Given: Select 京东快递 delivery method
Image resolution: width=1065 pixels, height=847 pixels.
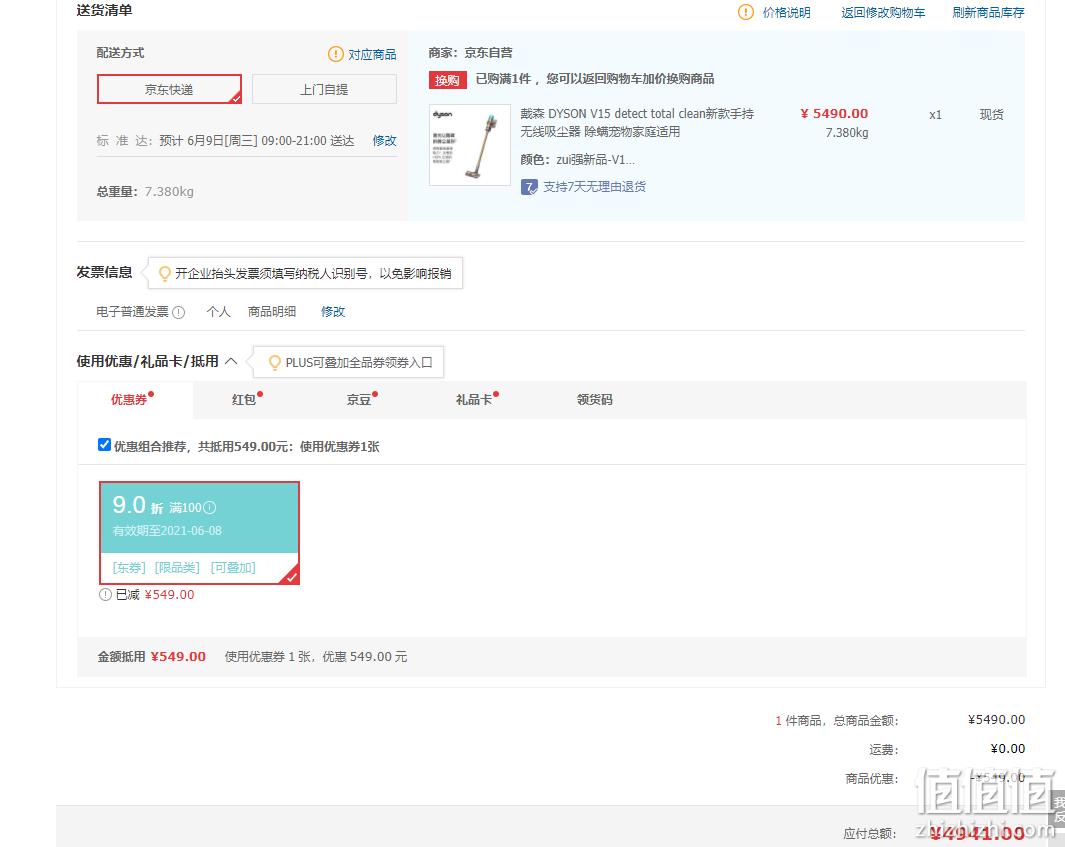Looking at the screenshot, I should (169, 89).
